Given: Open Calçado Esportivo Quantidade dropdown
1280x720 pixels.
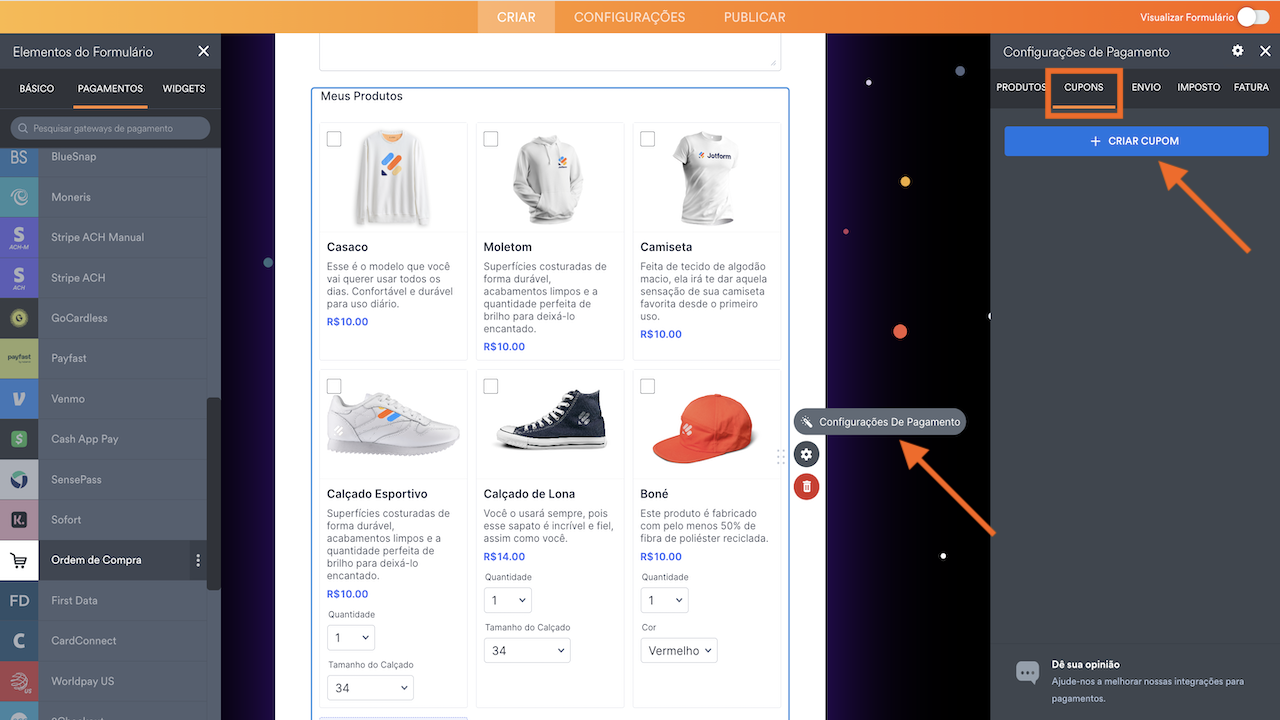Looking at the screenshot, I should 351,637.
